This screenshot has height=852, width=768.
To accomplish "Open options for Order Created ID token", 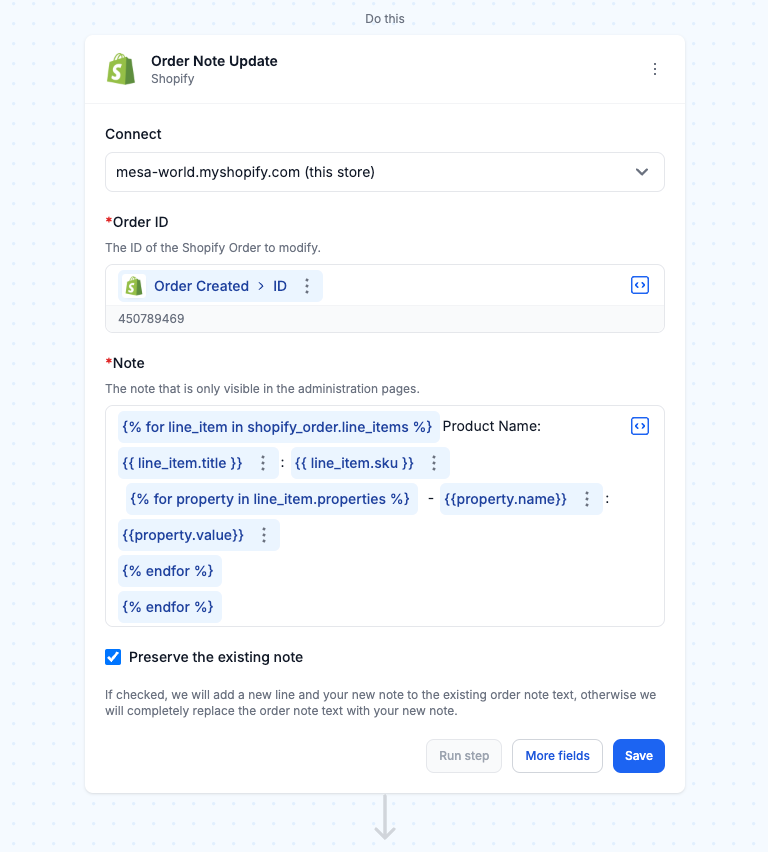I will click(307, 286).
